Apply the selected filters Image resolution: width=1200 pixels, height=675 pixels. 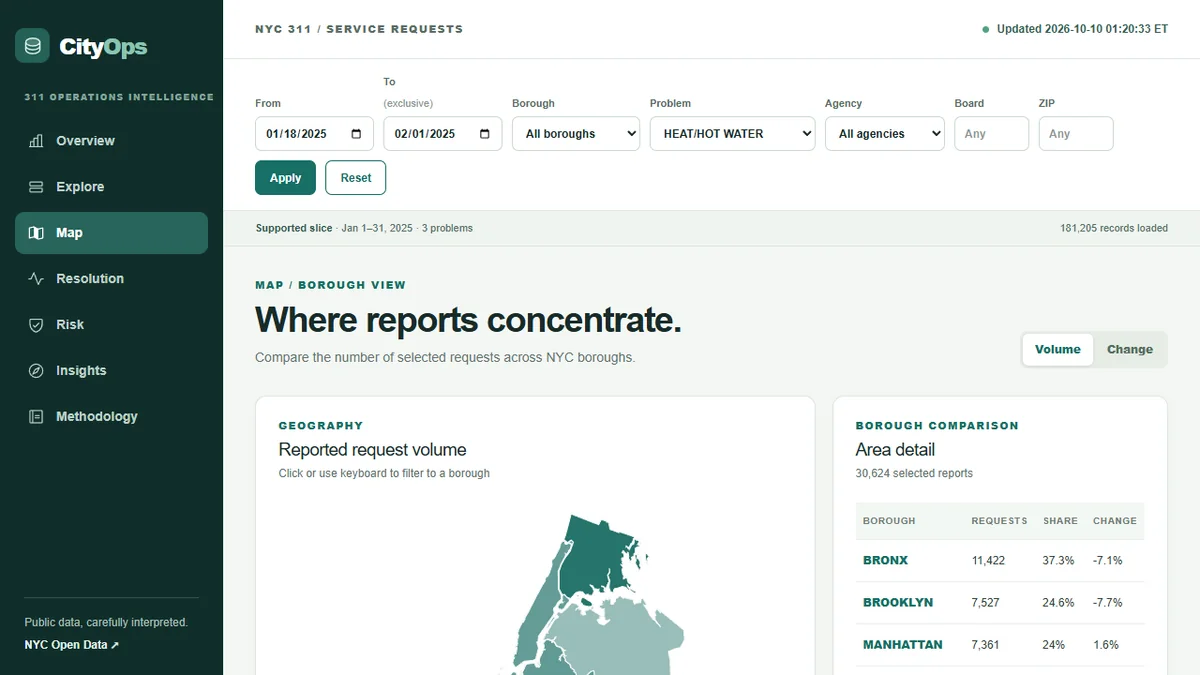click(285, 178)
